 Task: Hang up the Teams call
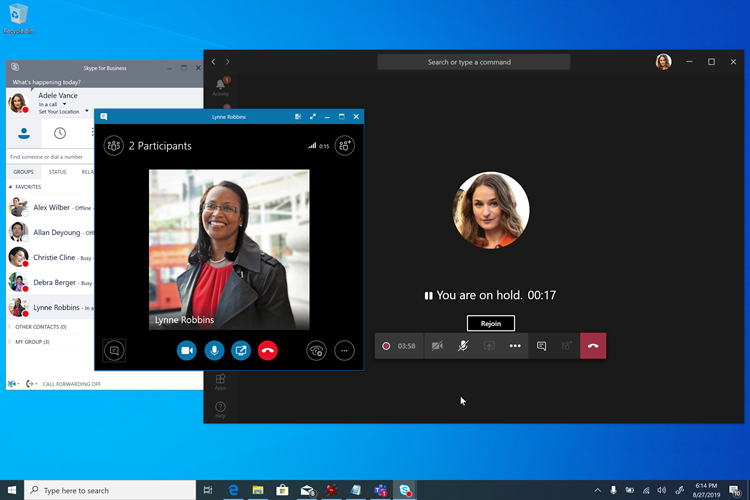(593, 346)
